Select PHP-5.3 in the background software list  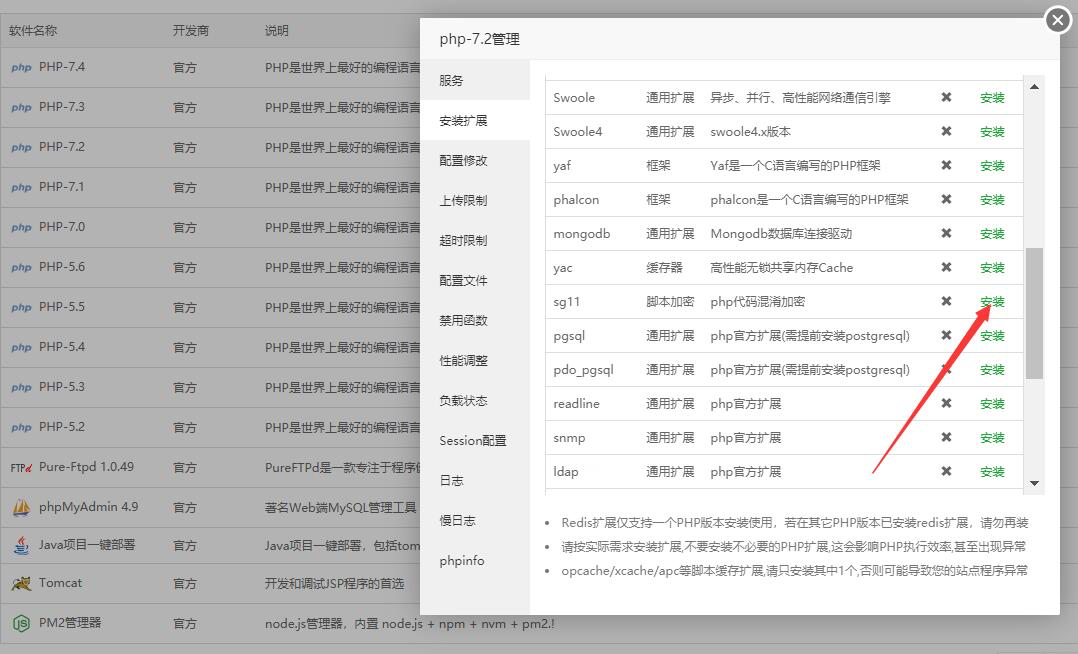pos(62,386)
